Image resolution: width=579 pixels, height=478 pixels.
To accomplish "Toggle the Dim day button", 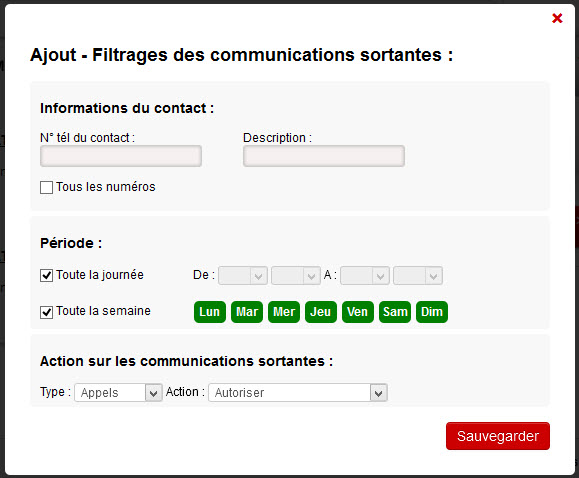I will click(x=432, y=312).
